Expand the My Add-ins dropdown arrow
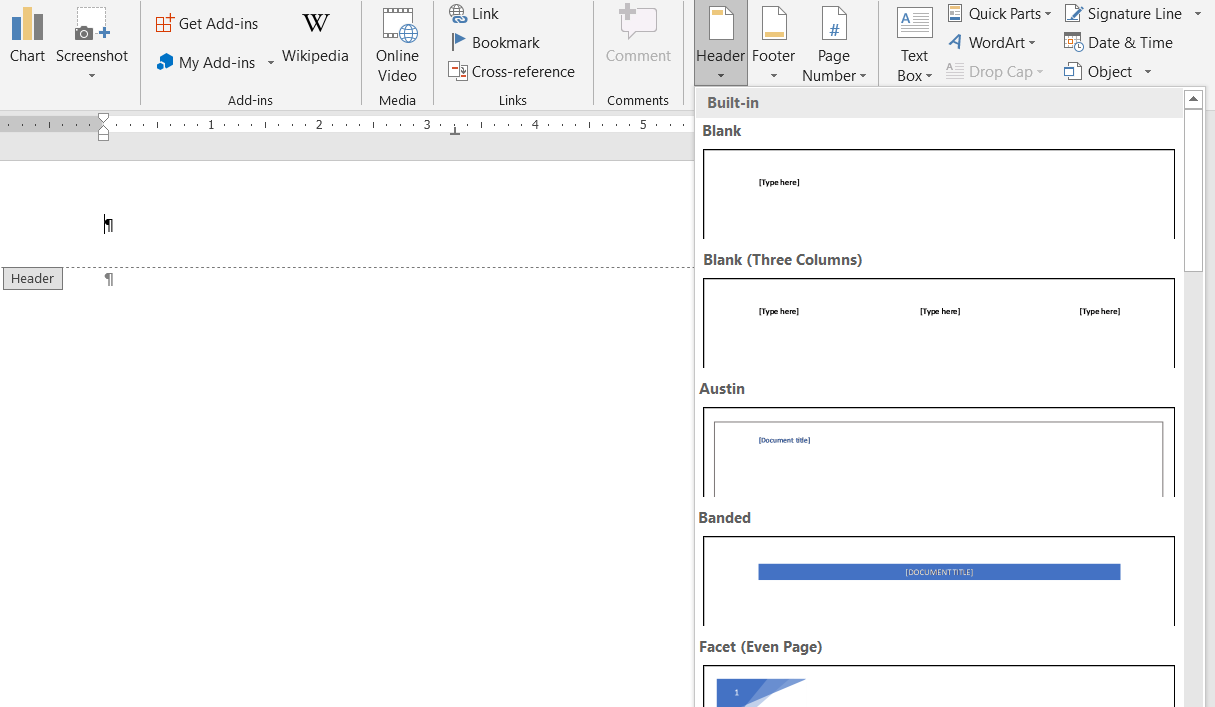1215x707 pixels. pos(271,63)
